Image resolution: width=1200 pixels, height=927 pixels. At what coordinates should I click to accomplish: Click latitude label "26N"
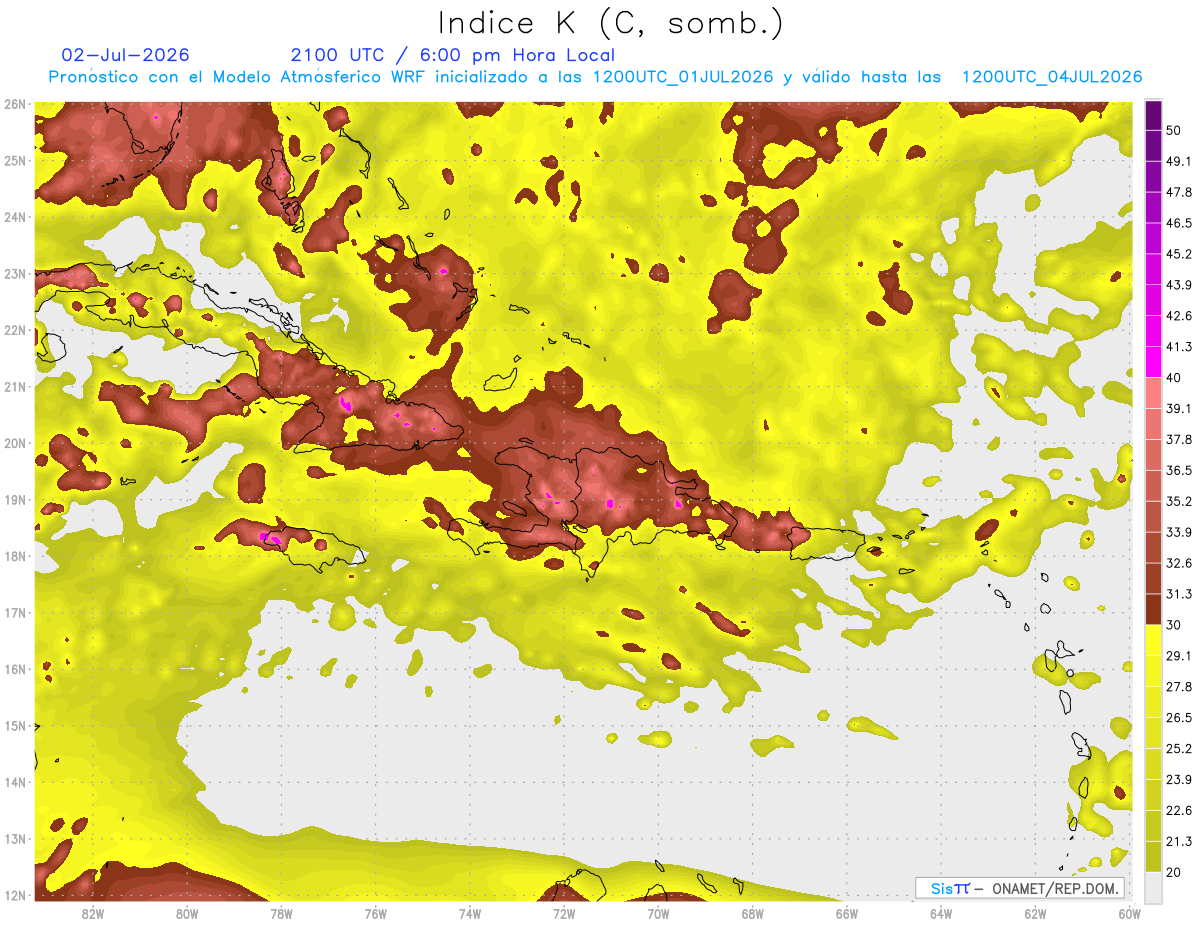pos(15,104)
